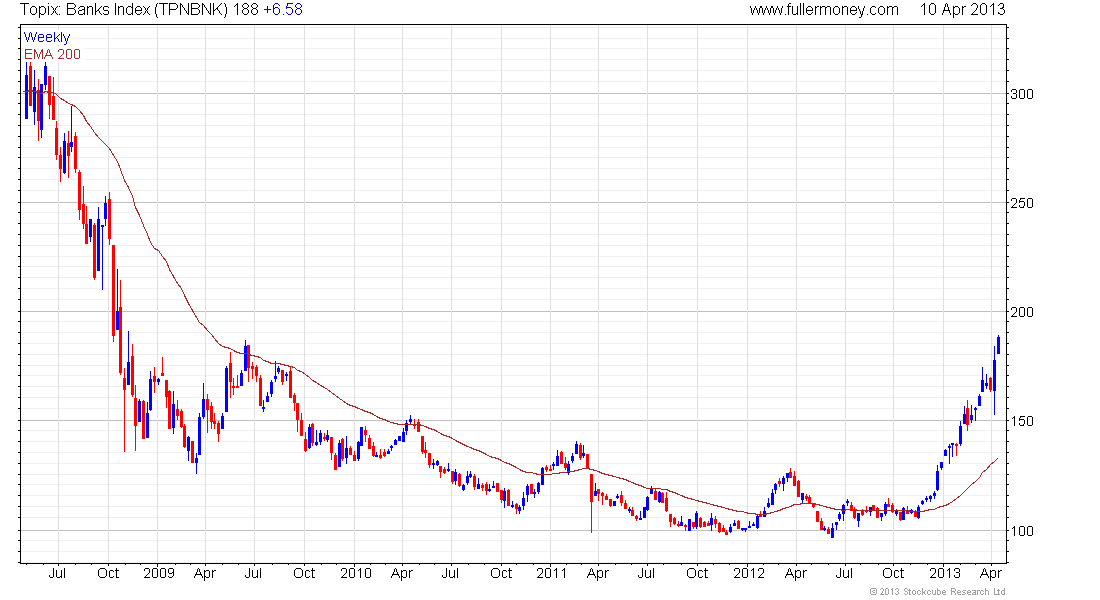The image size is (1100, 600).
Task: Select the price change value '+6.58'
Action: coord(283,10)
